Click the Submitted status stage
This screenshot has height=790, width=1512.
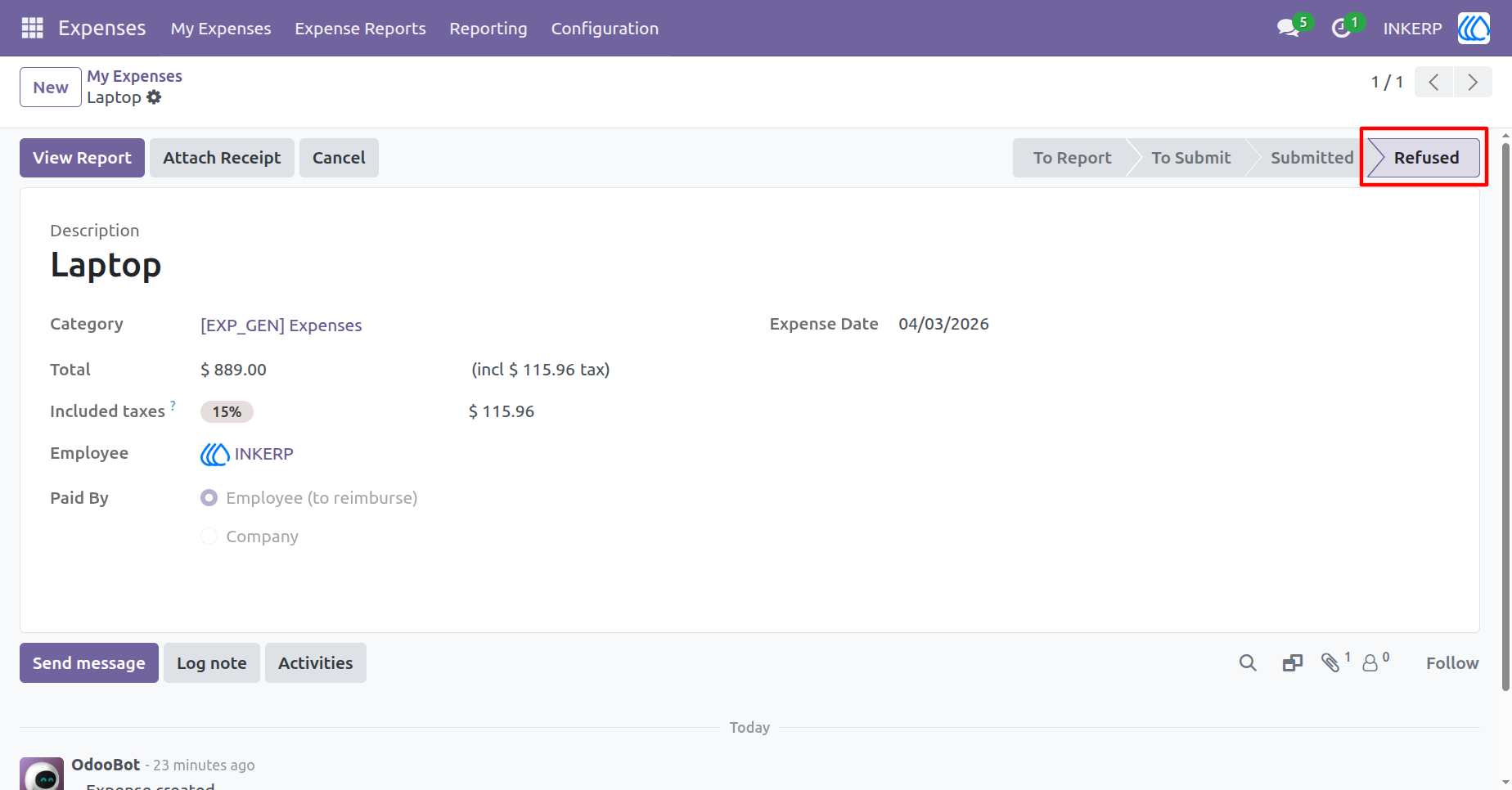tap(1312, 158)
